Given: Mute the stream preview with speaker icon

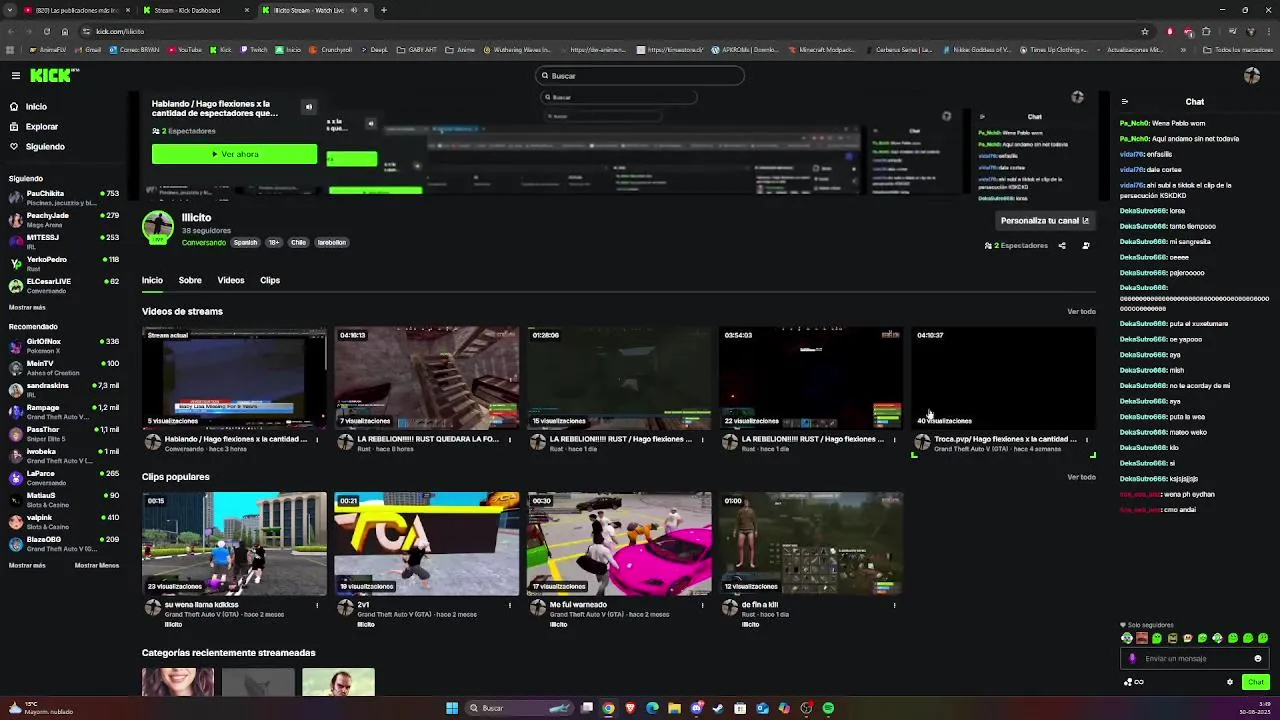Looking at the screenshot, I should coord(309,107).
